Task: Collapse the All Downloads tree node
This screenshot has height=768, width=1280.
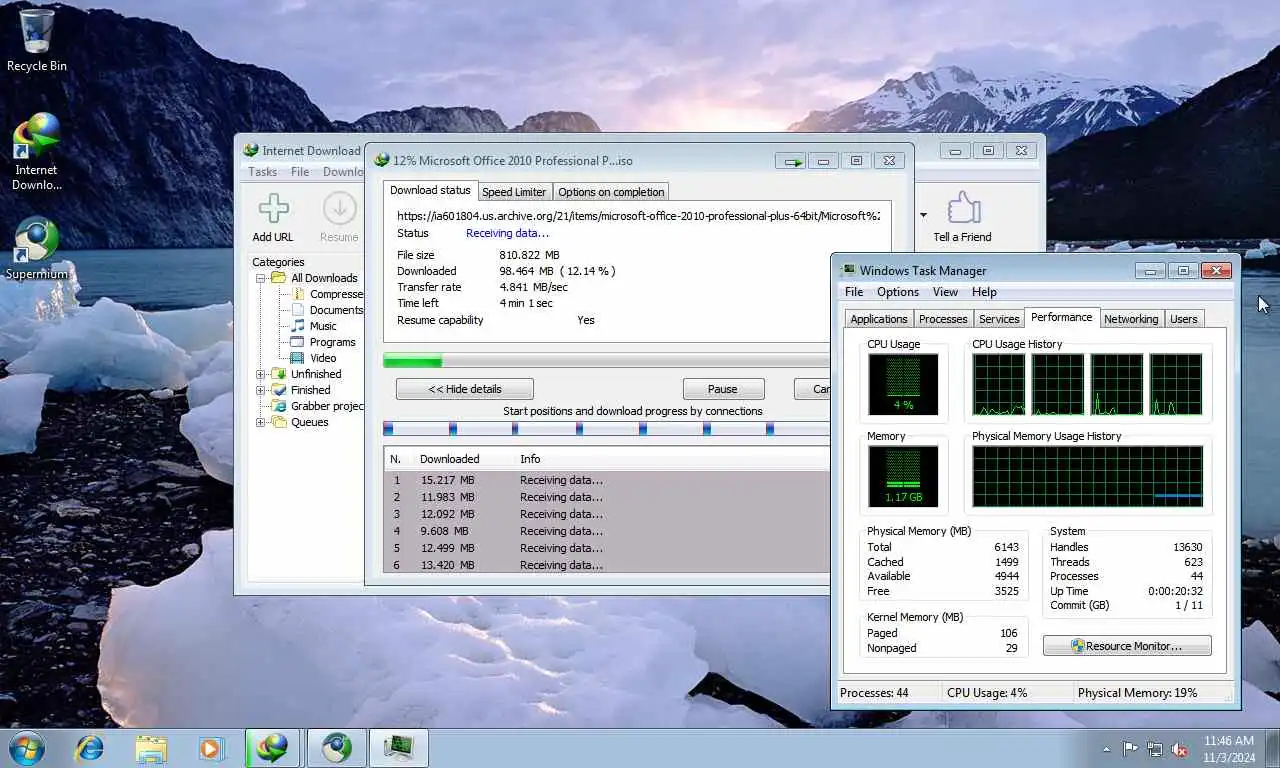Action: (x=261, y=278)
